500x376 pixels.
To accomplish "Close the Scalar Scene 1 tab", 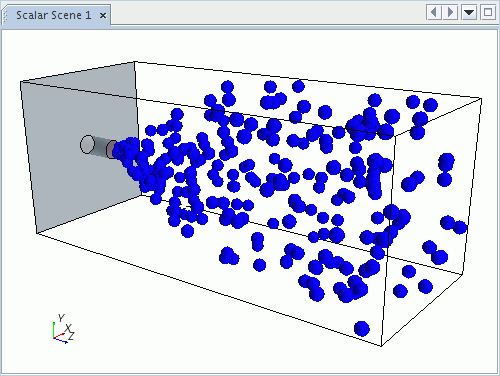I will coord(103,16).
